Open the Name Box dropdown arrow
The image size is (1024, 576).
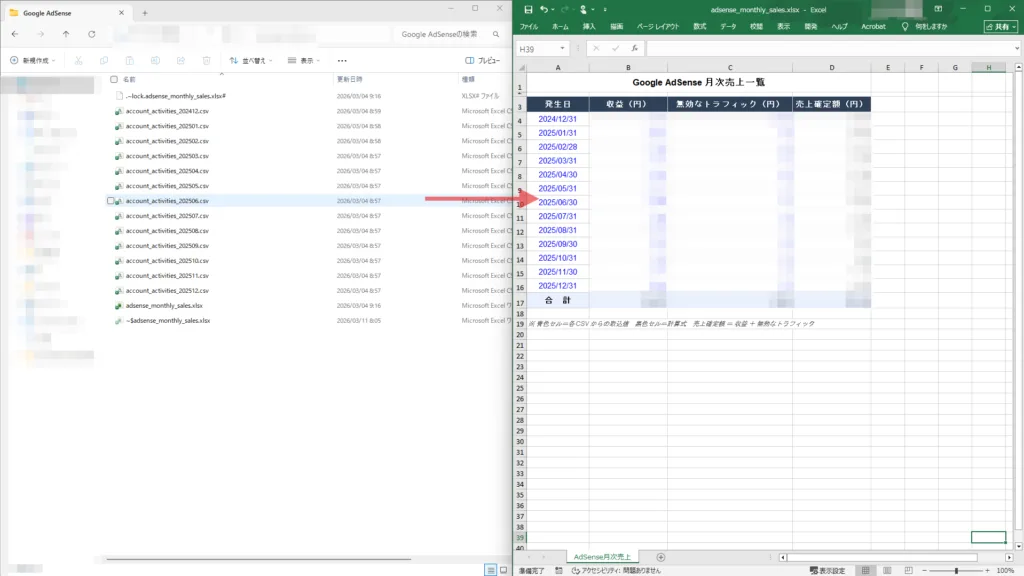pos(563,48)
